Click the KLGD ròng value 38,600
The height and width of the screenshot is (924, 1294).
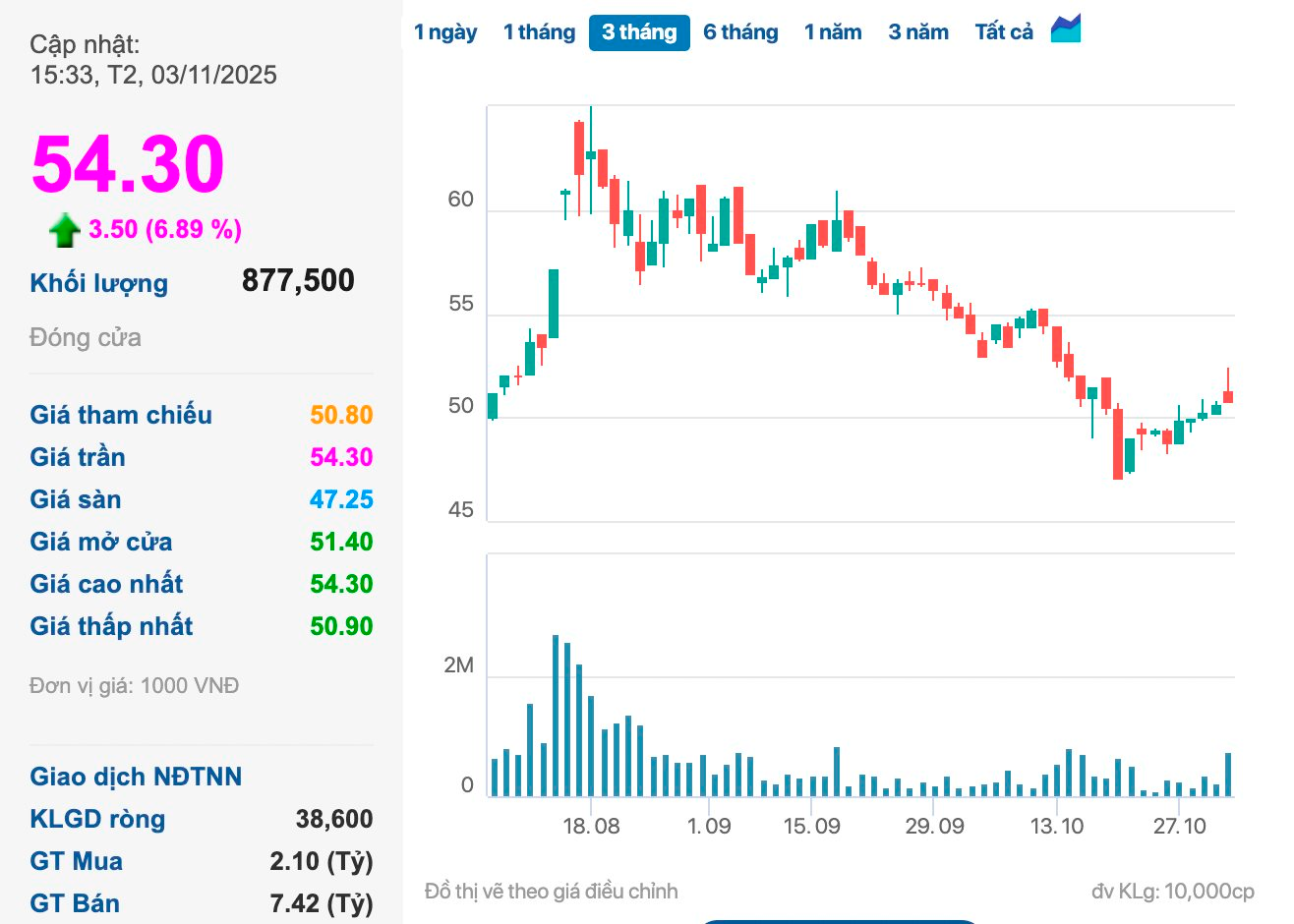[334, 819]
